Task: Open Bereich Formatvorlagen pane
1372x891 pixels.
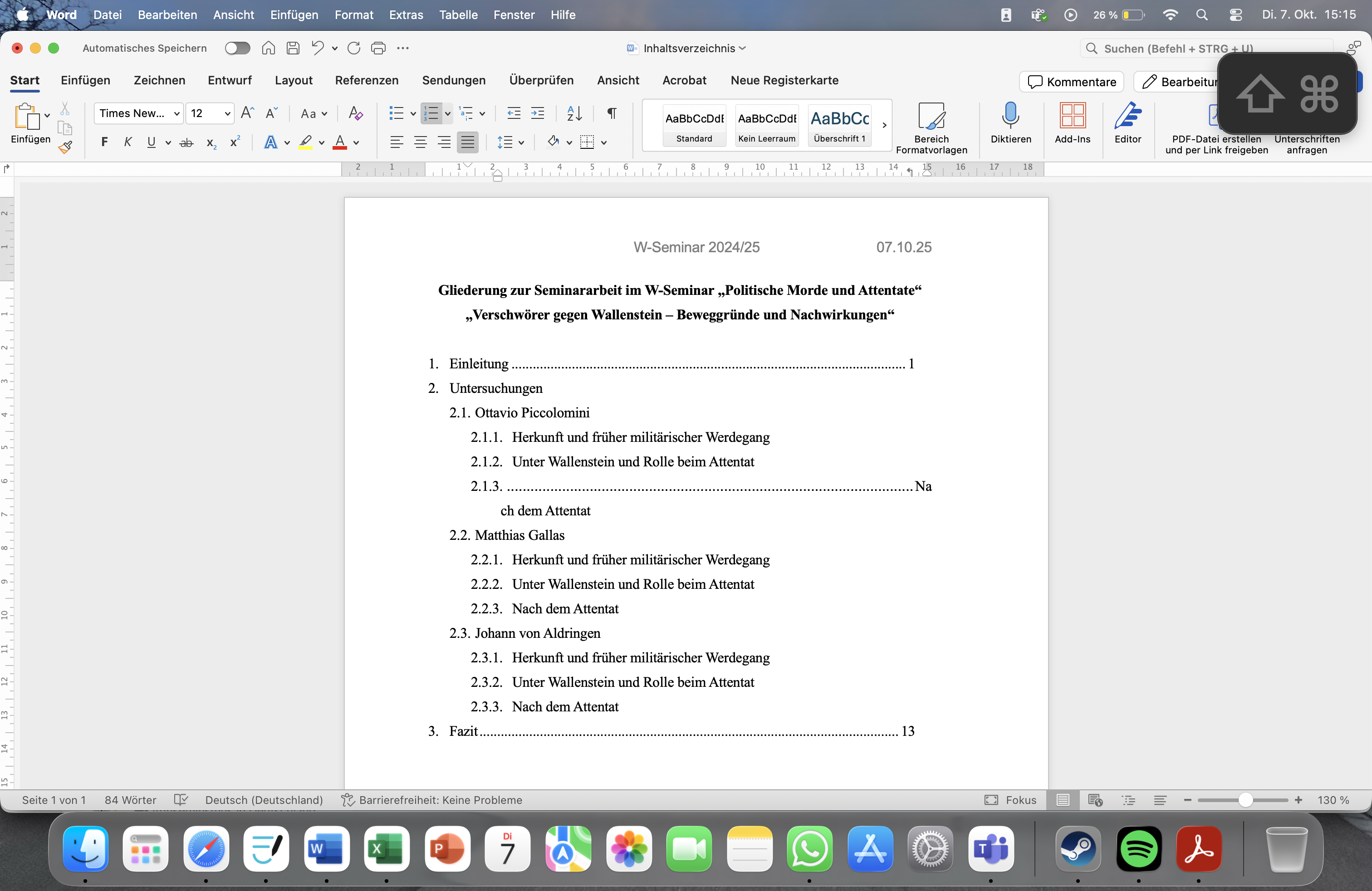Action: pos(931,128)
